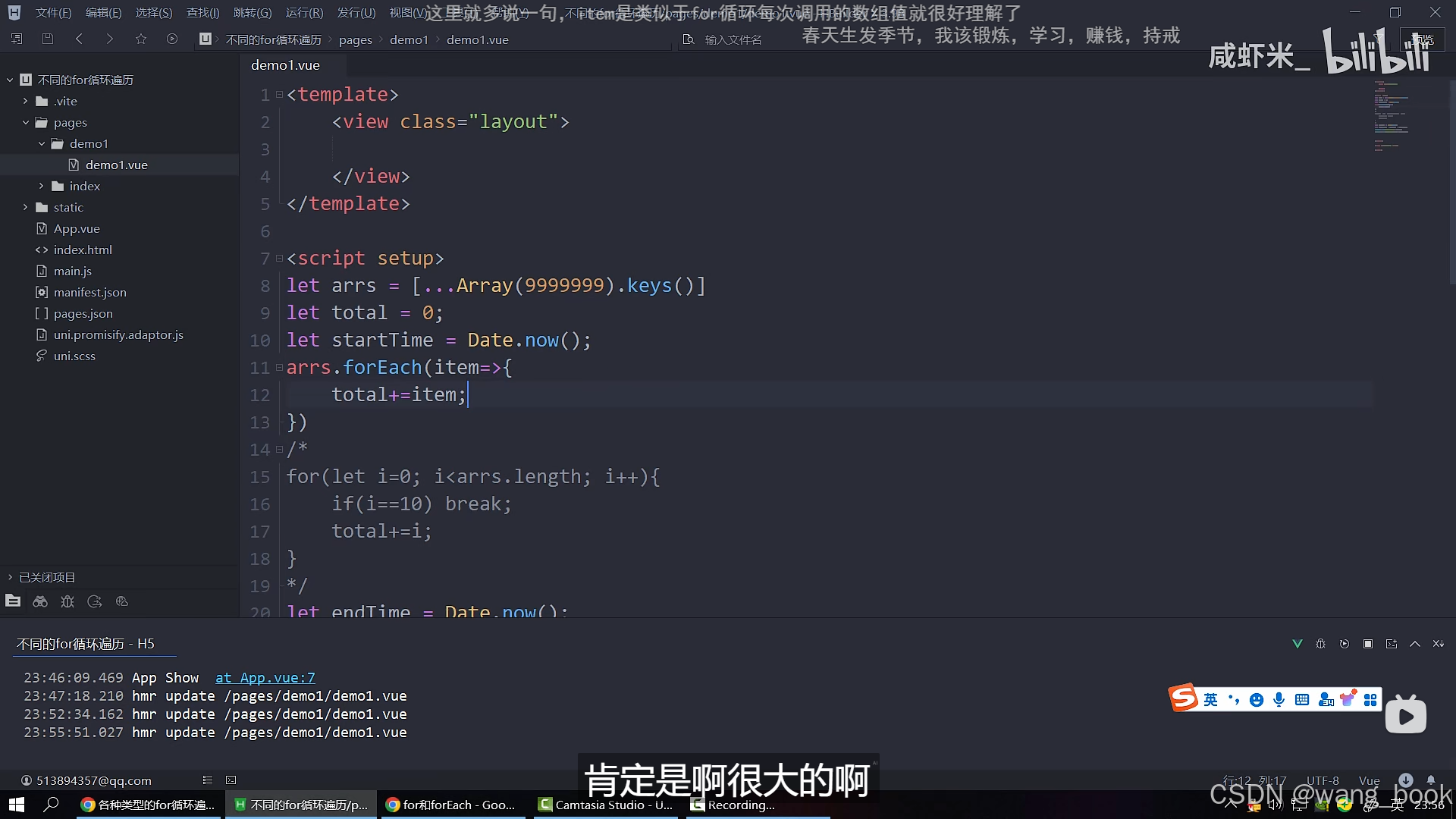Viewport: 1456px width, 819px height.
Task: Open manifest.json in the project tree
Action: (89, 292)
